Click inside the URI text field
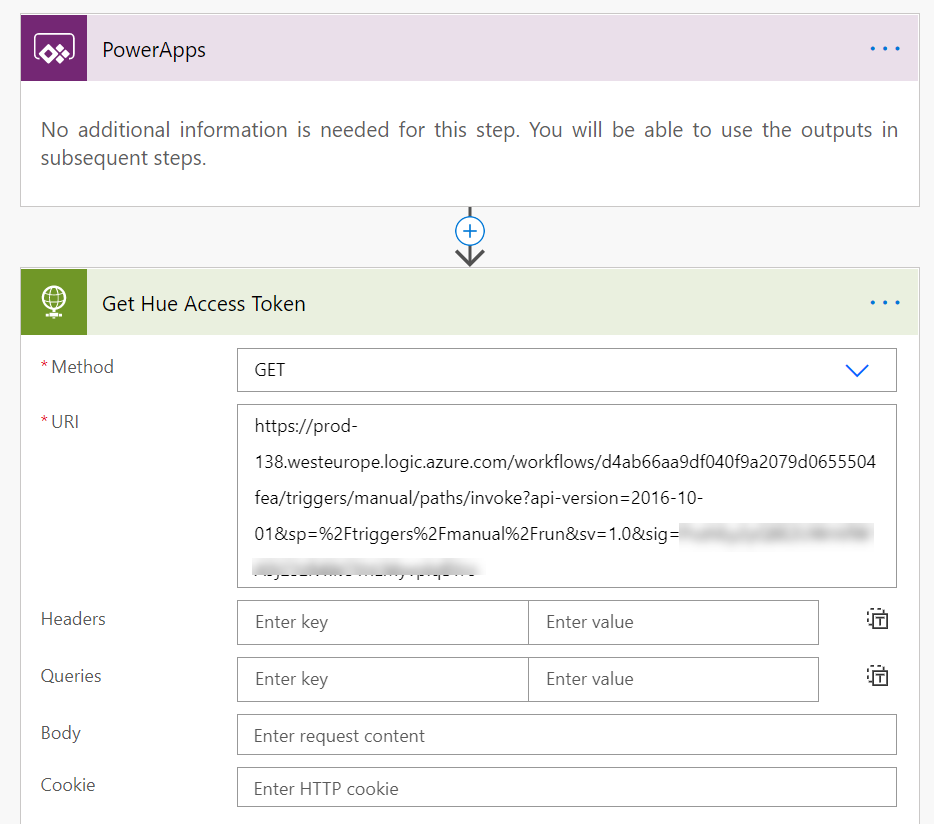The width and height of the screenshot is (934, 824). (566, 496)
